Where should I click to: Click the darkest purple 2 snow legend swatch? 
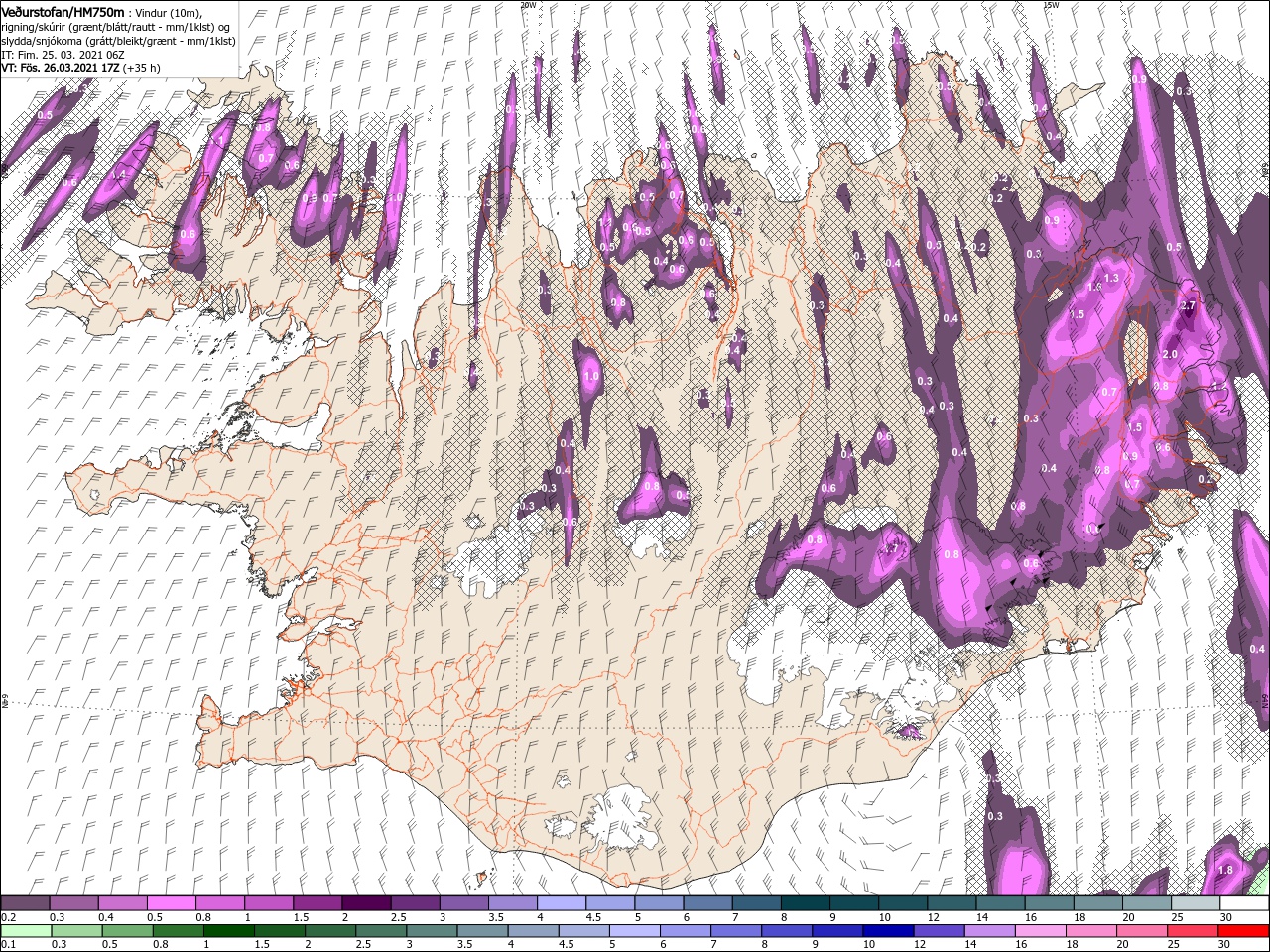click(x=365, y=903)
